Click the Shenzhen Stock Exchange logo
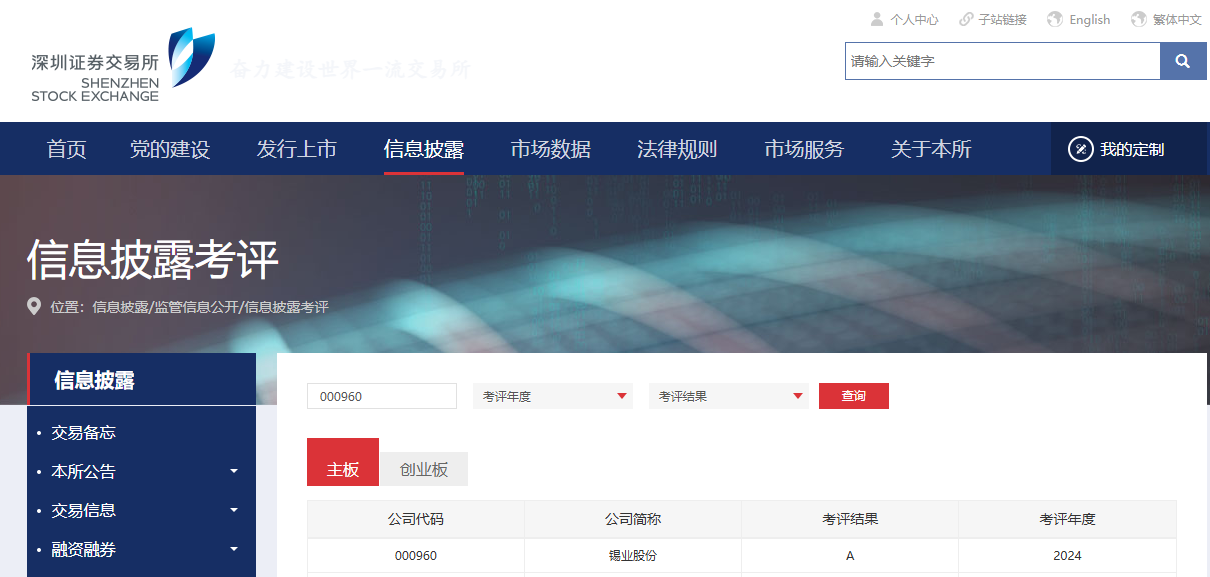1210x577 pixels. click(x=122, y=65)
